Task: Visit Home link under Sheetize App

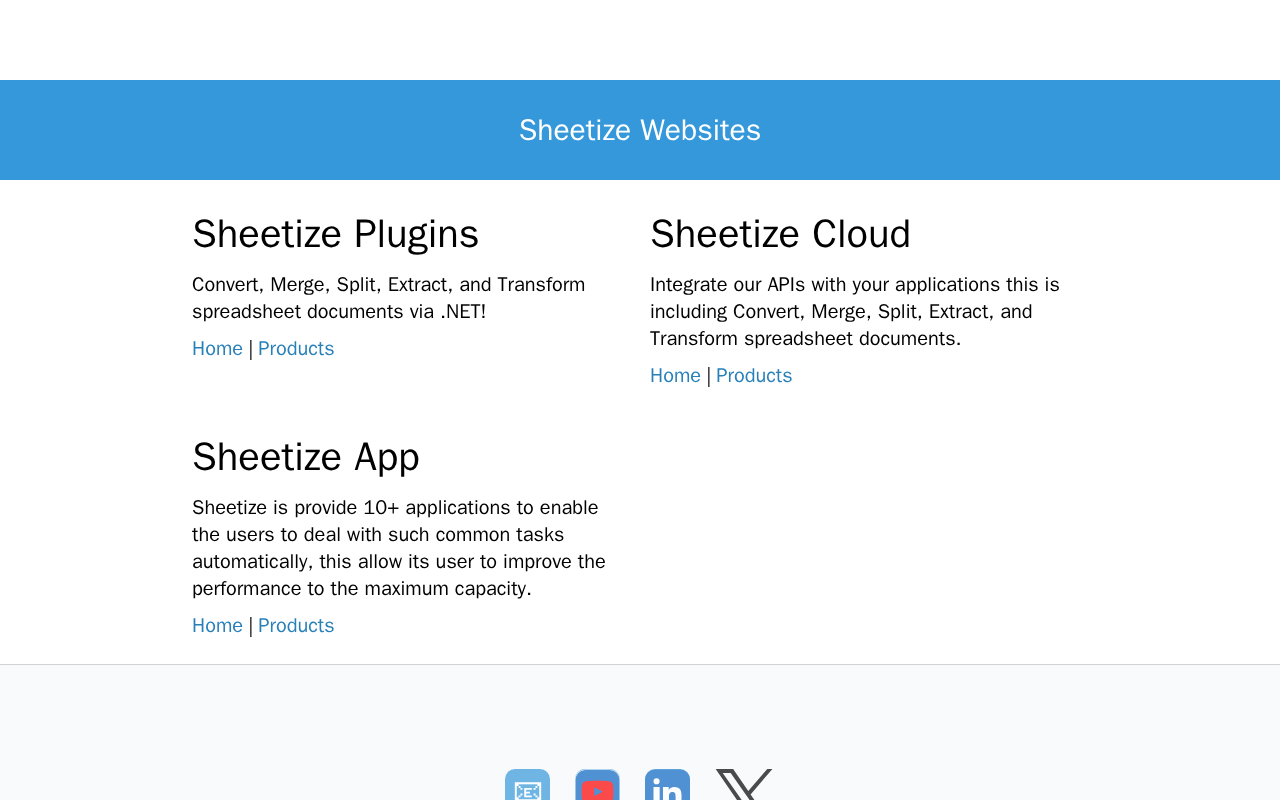Action: [217, 626]
